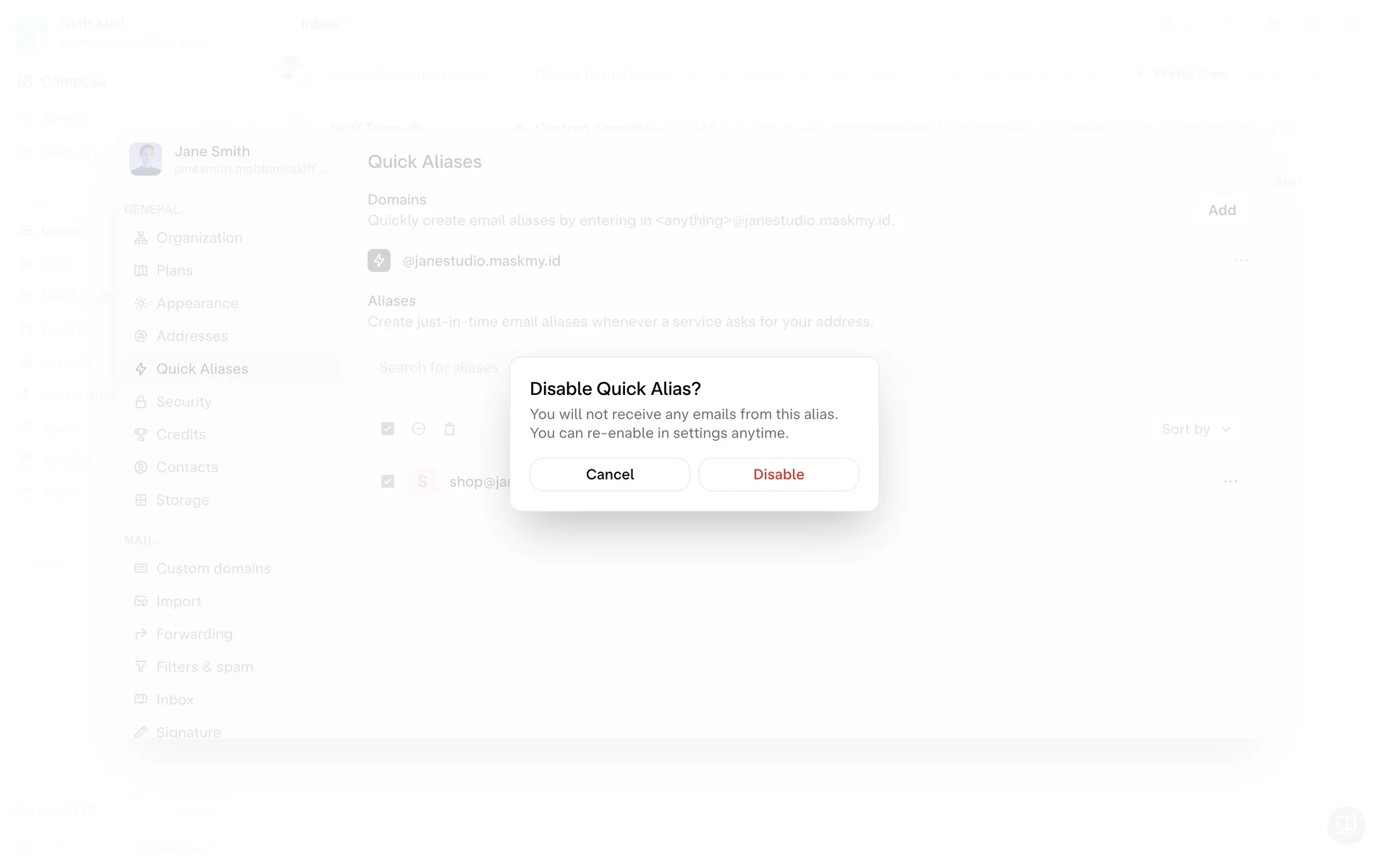Confirm with the red Disable button
The width and height of the screenshot is (1389, 868).
(778, 475)
